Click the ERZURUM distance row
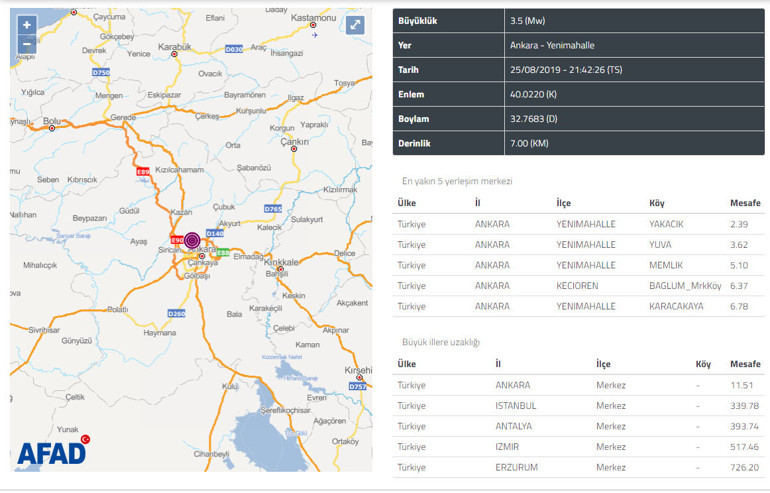770x493 pixels. 579,467
